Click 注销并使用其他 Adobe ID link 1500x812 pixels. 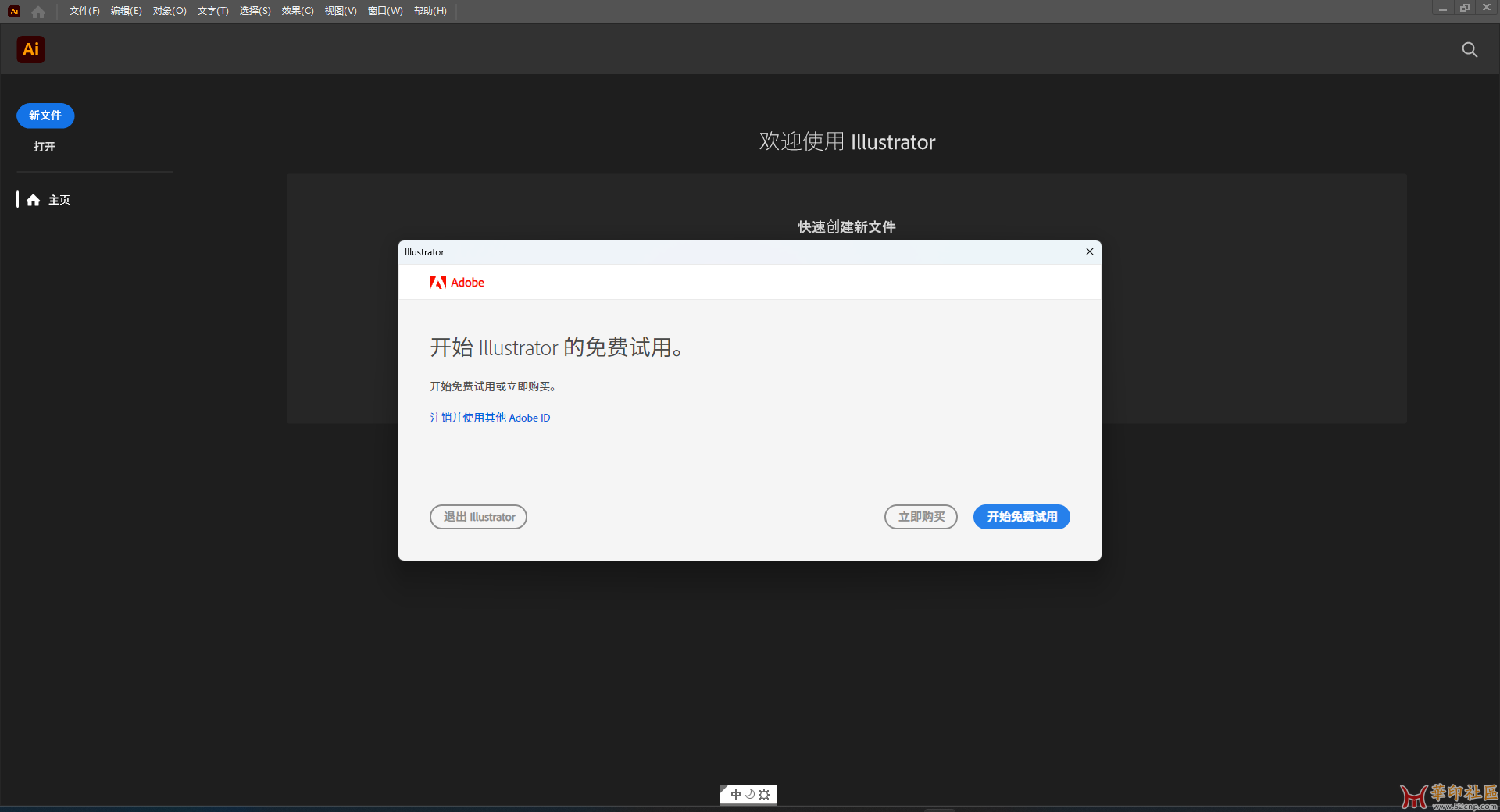pos(490,418)
